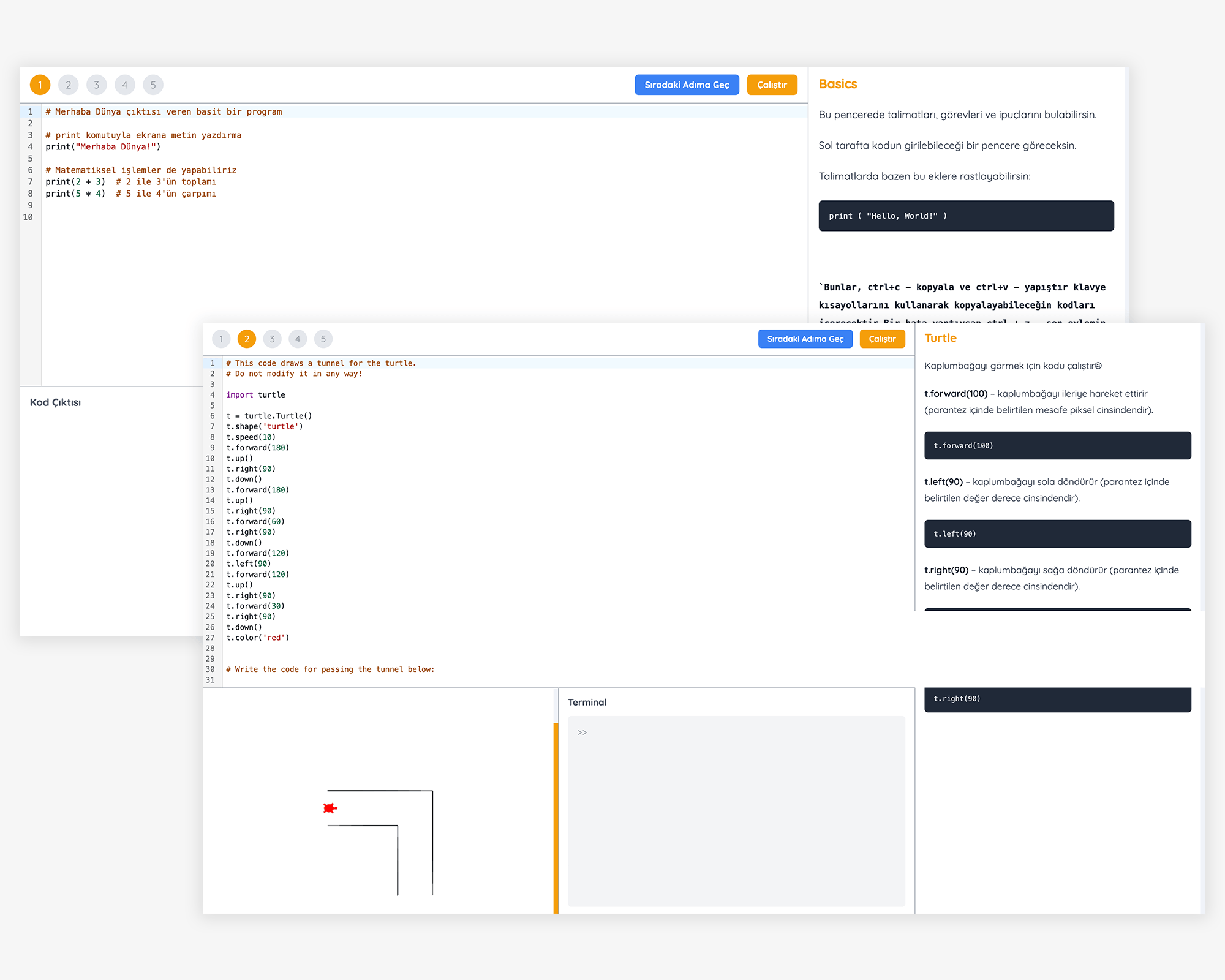The width and height of the screenshot is (1225, 980).
Task: Click comment '# Do not modify it in any way!'
Action: pos(294,374)
